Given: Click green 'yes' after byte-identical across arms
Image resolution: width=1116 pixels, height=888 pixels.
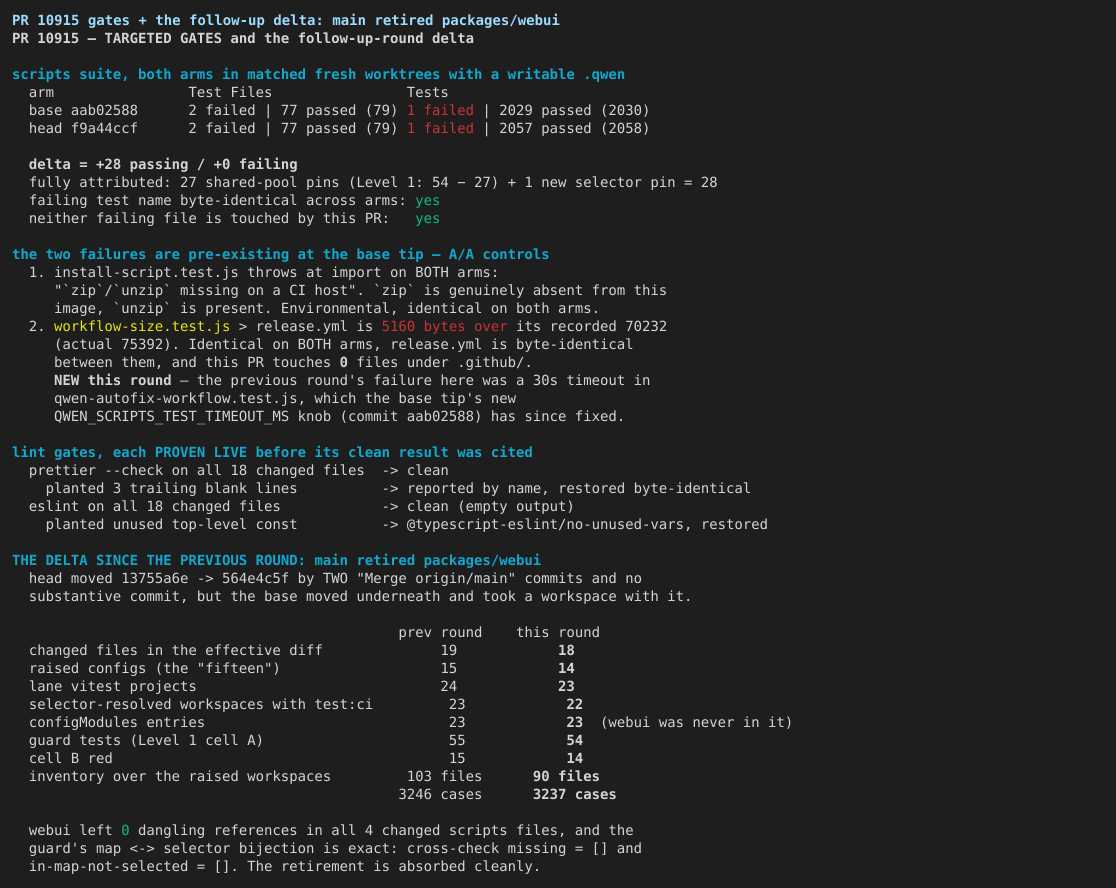Looking at the screenshot, I should [427, 201].
